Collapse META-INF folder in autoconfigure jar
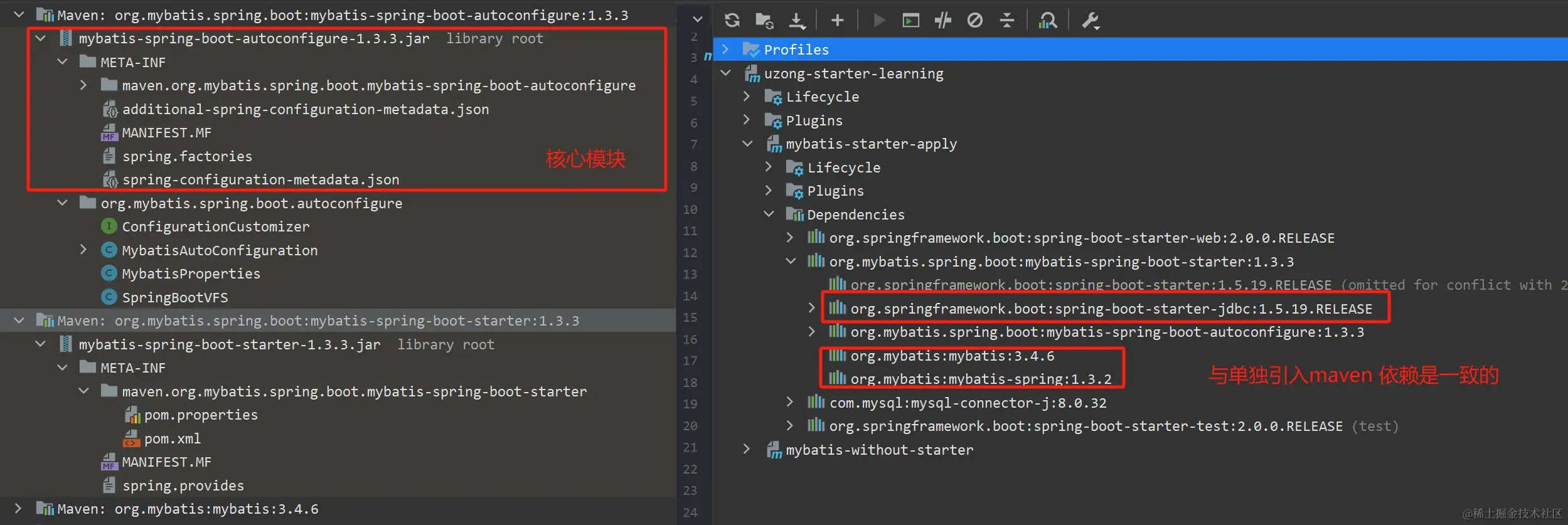This screenshot has height=525, width=1568. [x=62, y=61]
